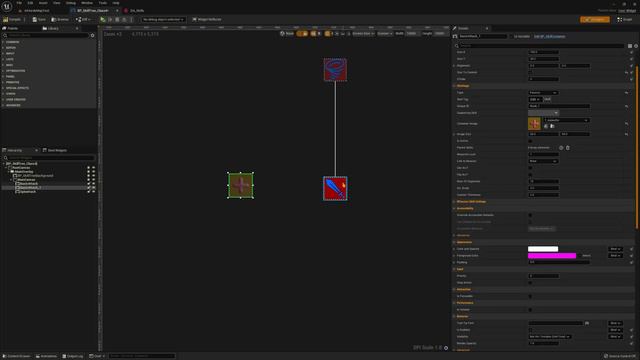Start play with the green arrow
This screenshot has width=640, height=360.
point(103,19)
